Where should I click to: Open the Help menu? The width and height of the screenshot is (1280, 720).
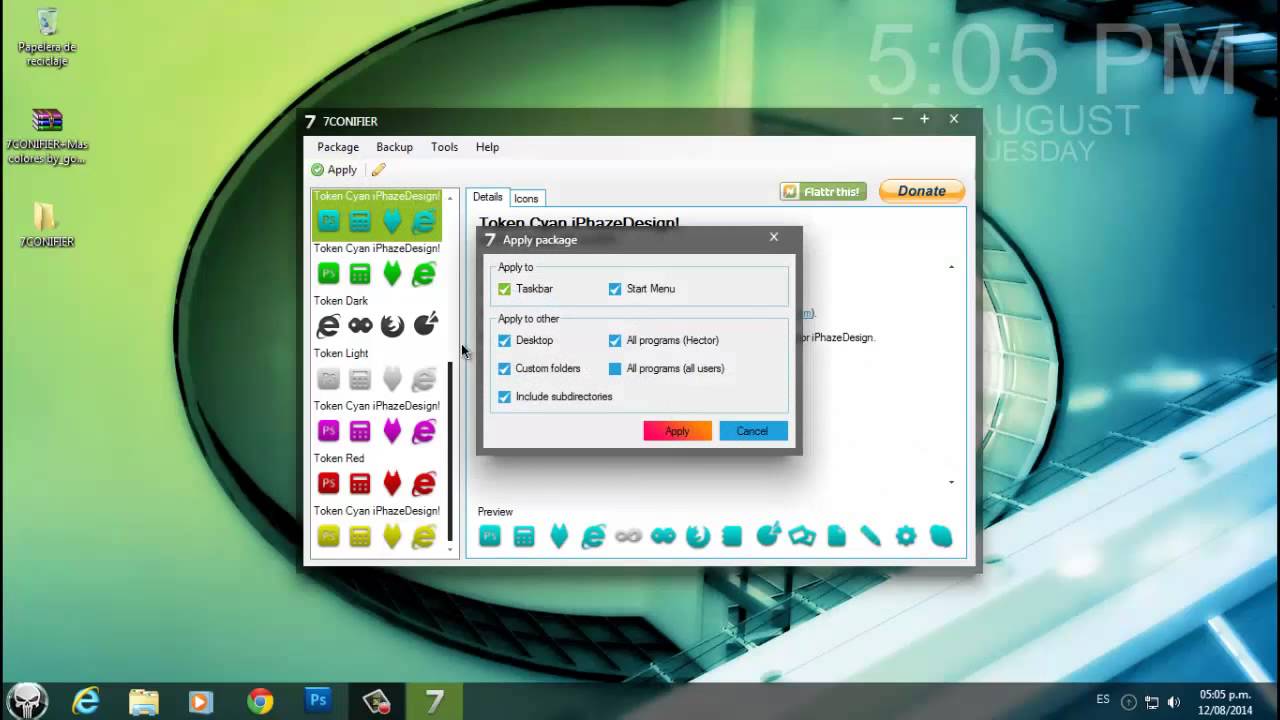(487, 147)
